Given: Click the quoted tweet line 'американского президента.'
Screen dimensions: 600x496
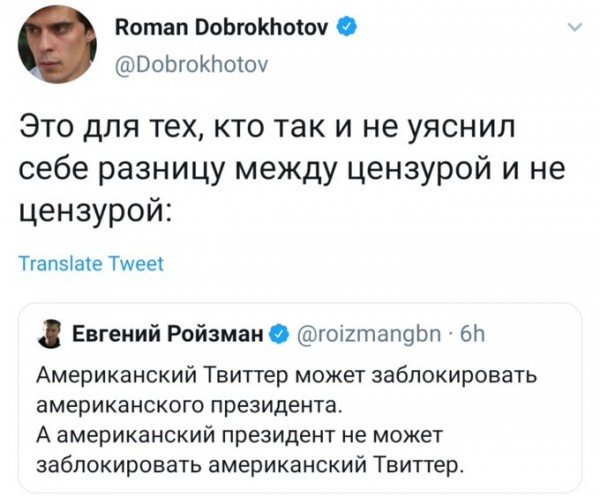Looking at the screenshot, I should click(x=188, y=405).
